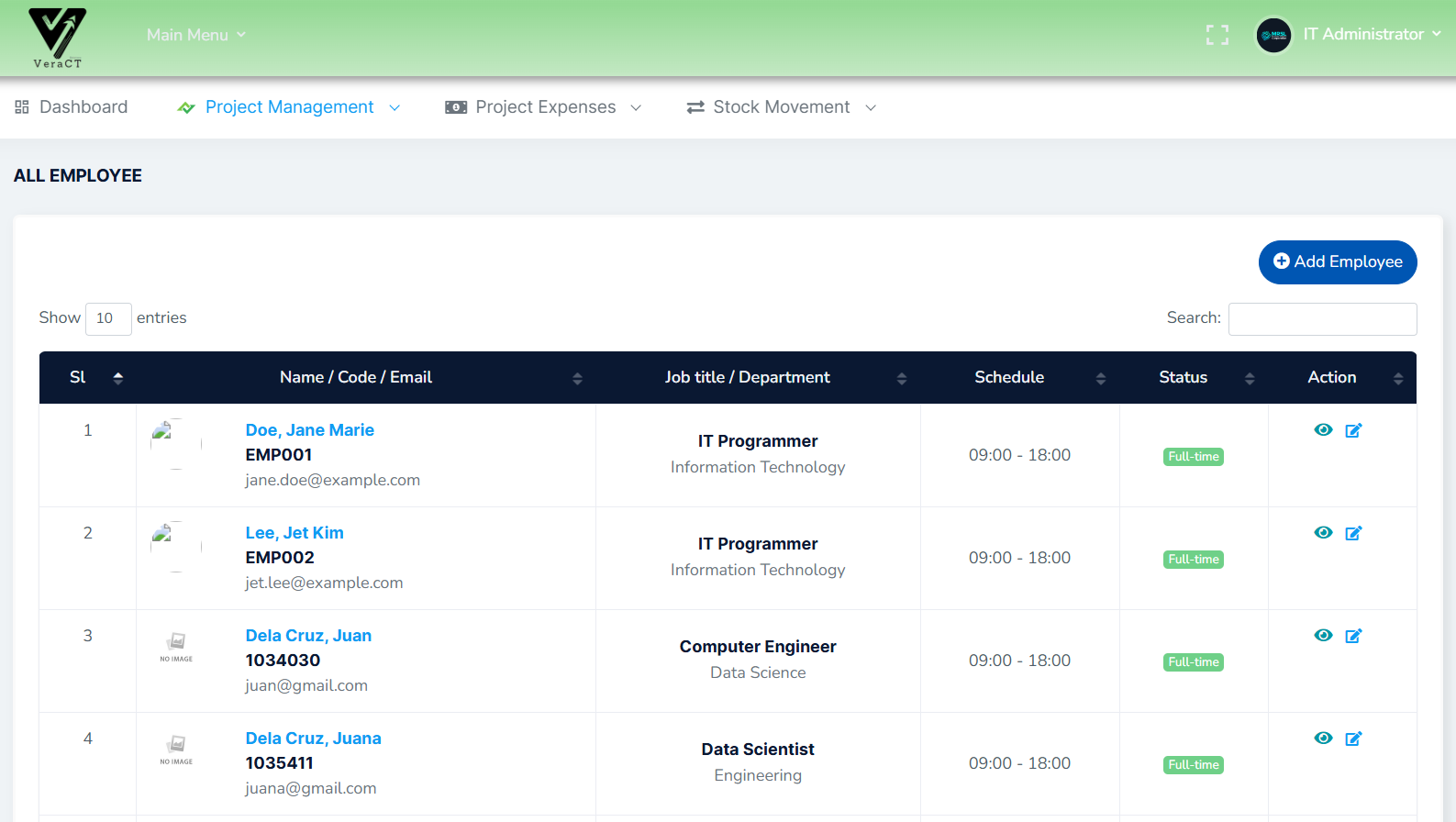Expand the Main Menu dropdown
The image size is (1456, 822).
[195, 35]
